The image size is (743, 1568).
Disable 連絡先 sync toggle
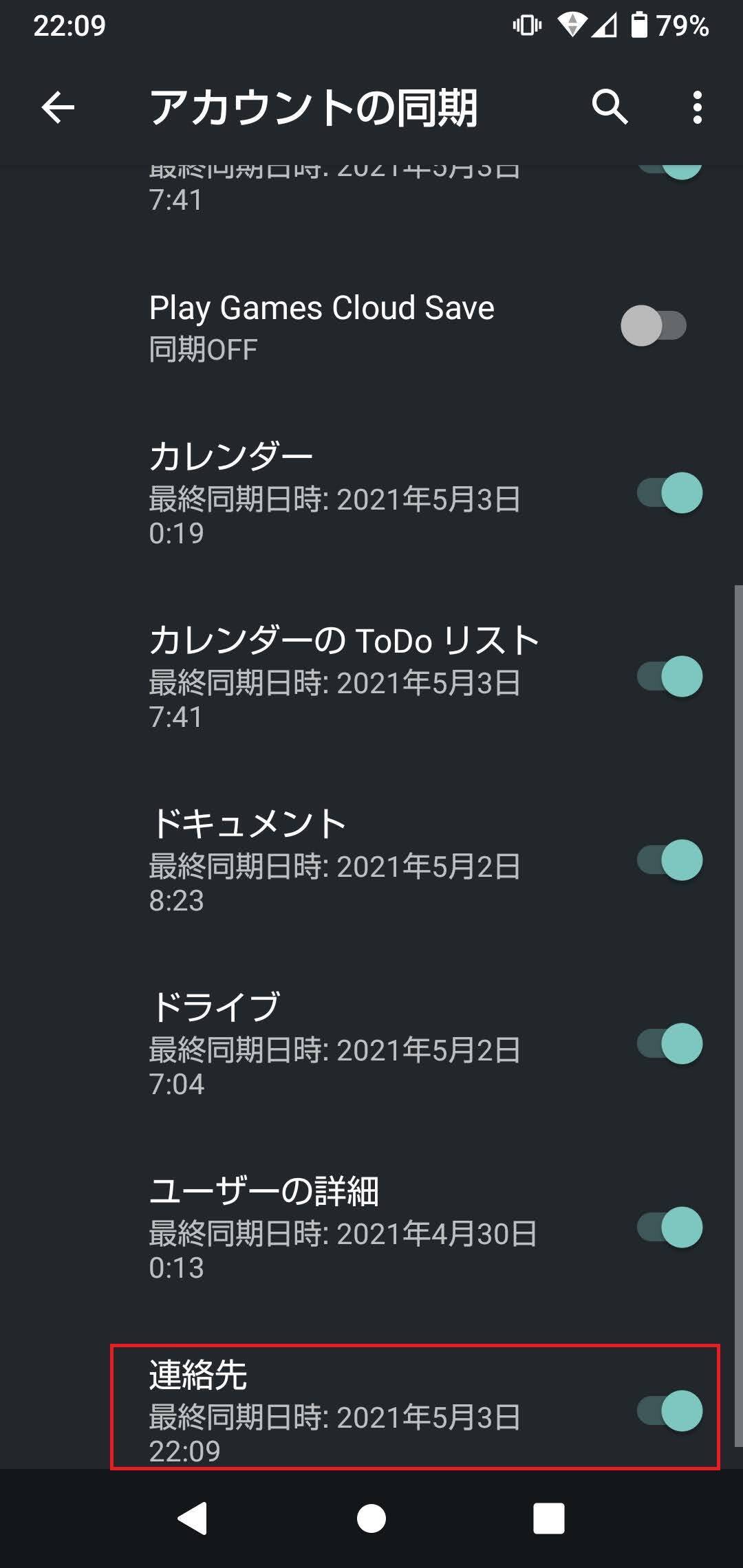pyautogui.click(x=669, y=1411)
